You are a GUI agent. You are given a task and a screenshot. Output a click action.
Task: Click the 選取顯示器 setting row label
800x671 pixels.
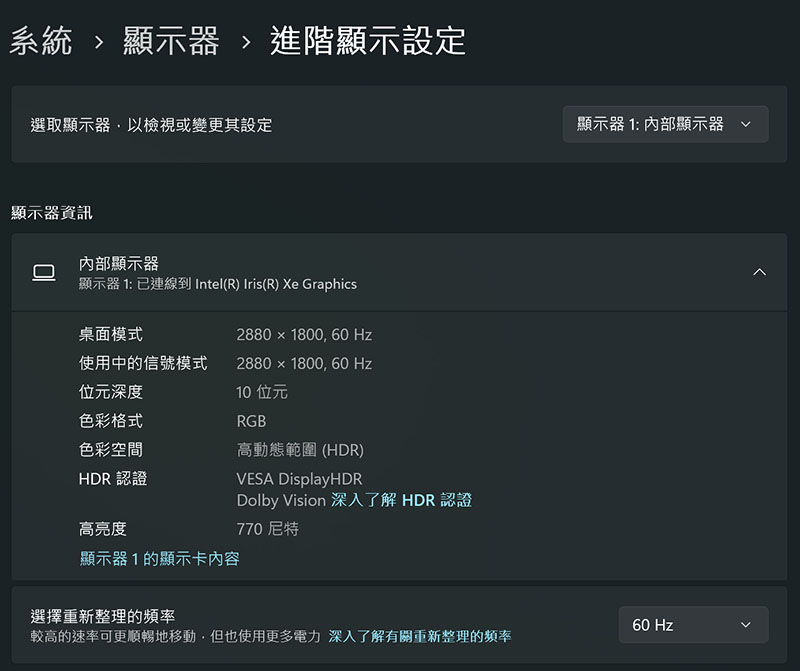click(x=151, y=125)
